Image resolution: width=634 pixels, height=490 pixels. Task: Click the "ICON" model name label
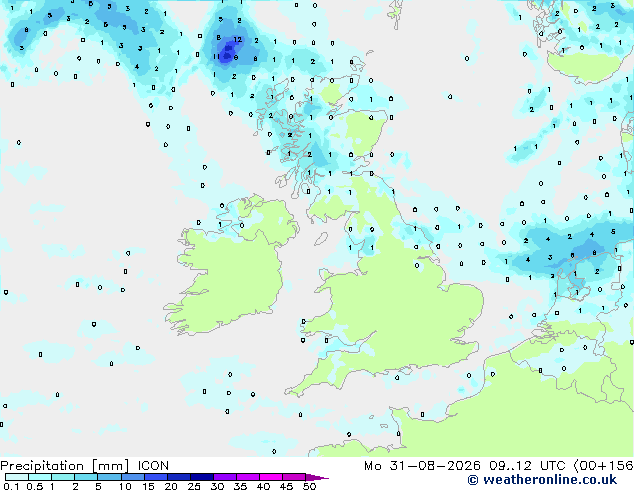tap(153, 466)
